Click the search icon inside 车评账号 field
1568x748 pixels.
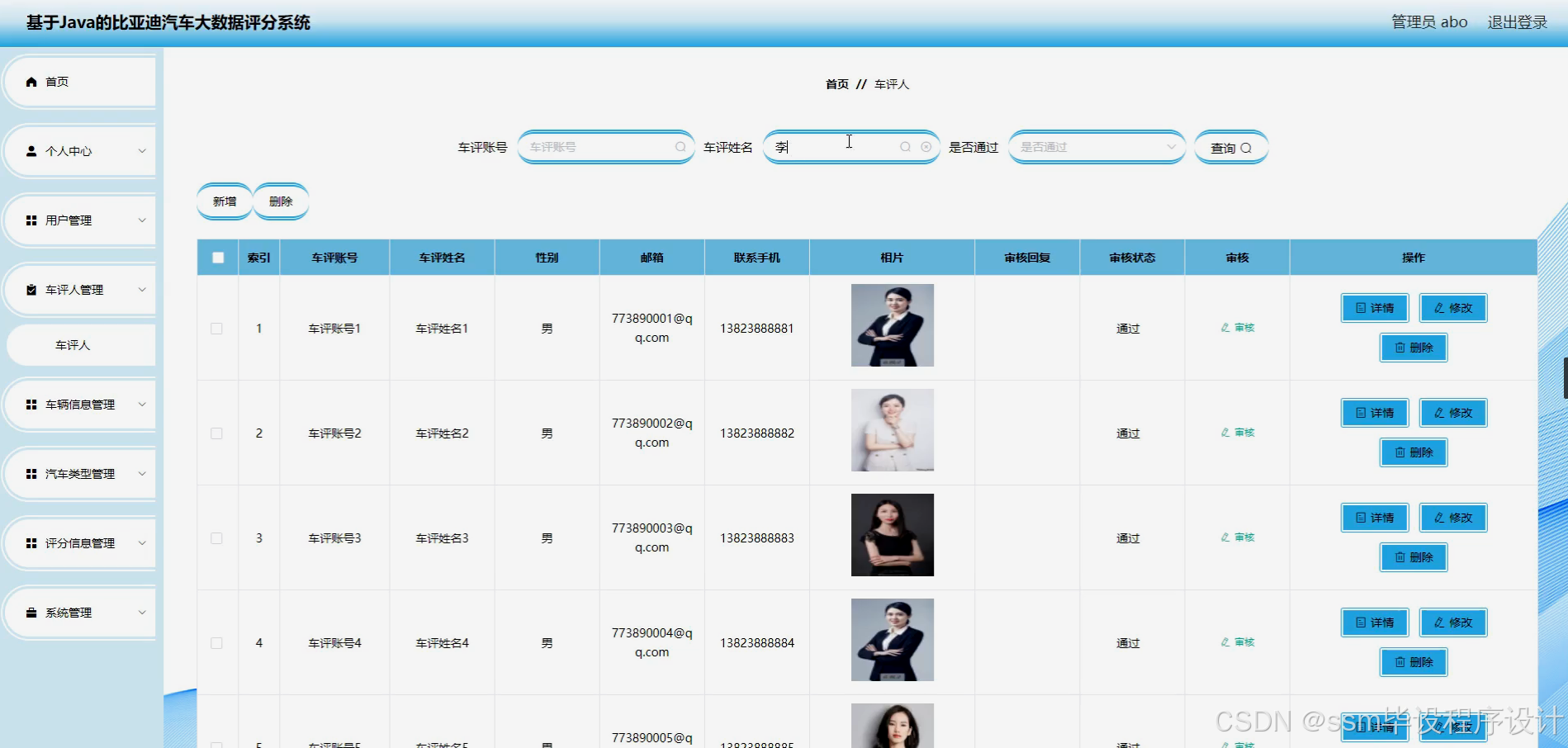[x=680, y=147]
